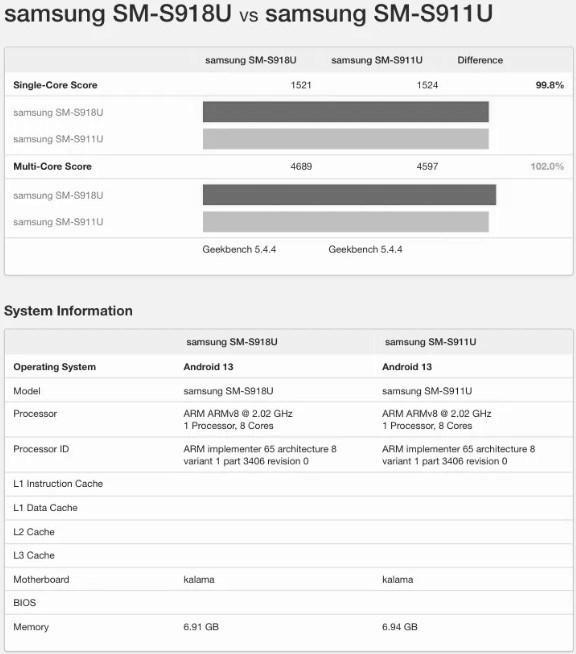This screenshot has width=576, height=654.
Task: Click the multi-core score value 4597
Action: coord(427,166)
